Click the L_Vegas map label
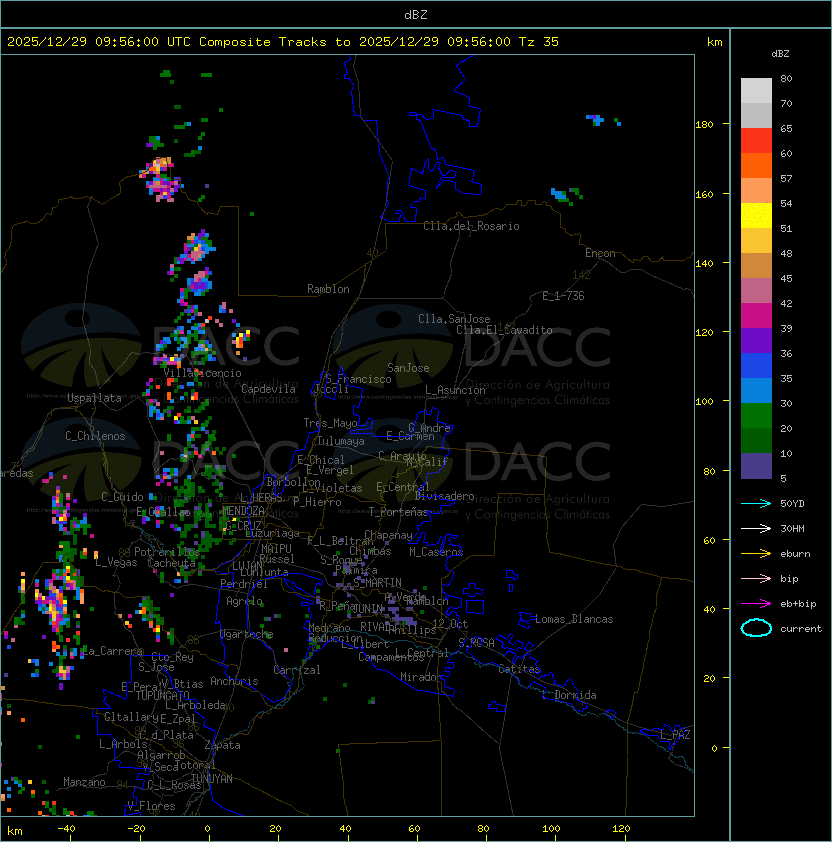The width and height of the screenshot is (832, 842). 116,562
